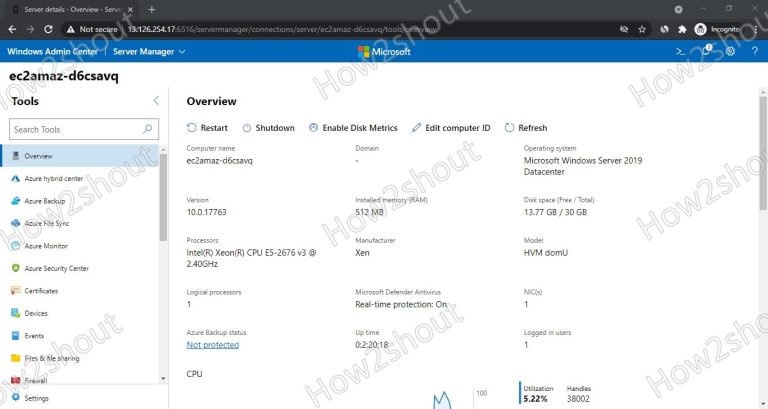
Task: Click the Not secure warning indicator
Action: (x=92, y=29)
